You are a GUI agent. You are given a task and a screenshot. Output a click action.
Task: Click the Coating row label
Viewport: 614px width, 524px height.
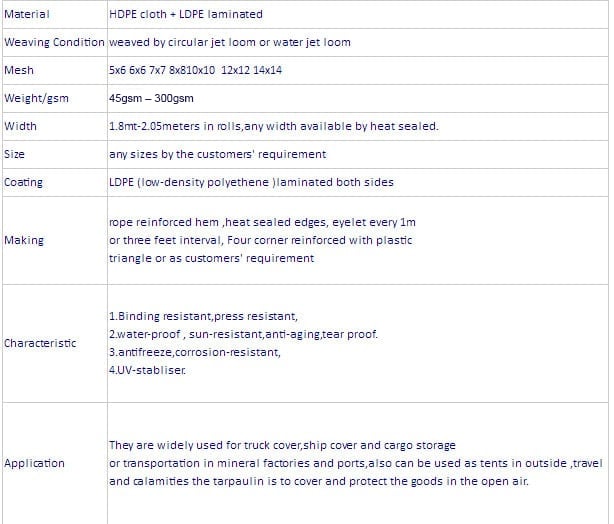[23, 182]
